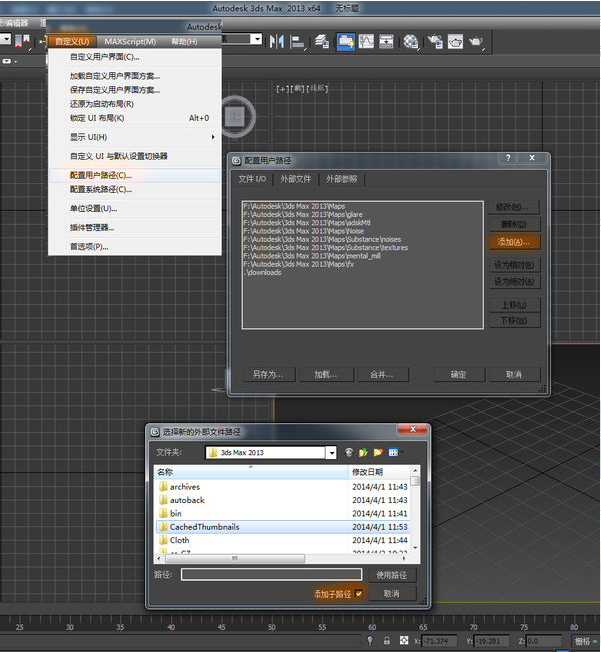
Task: Toggle absolute transform type-in mode icon
Action: pos(403,640)
